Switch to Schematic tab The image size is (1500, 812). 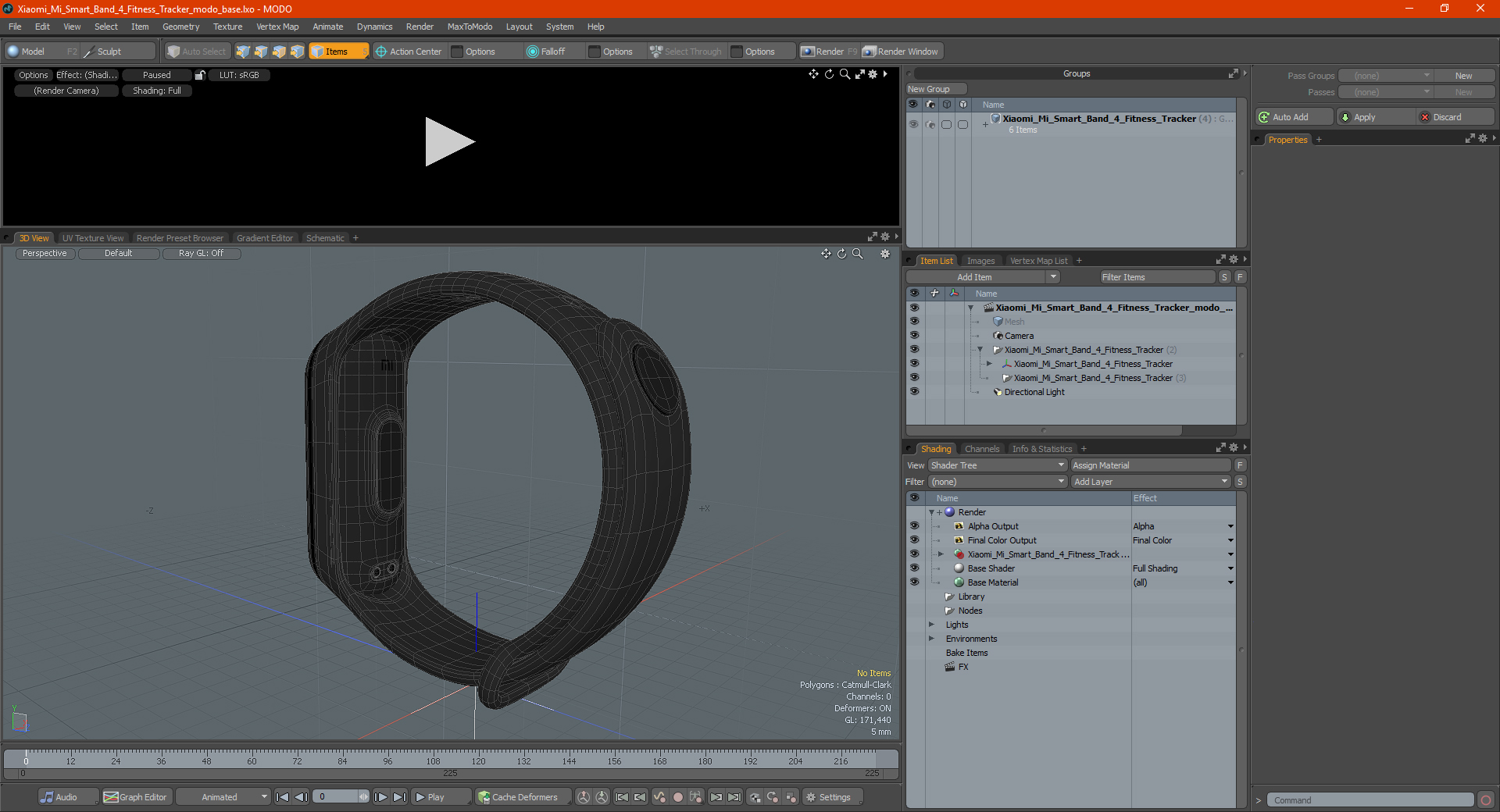click(325, 238)
